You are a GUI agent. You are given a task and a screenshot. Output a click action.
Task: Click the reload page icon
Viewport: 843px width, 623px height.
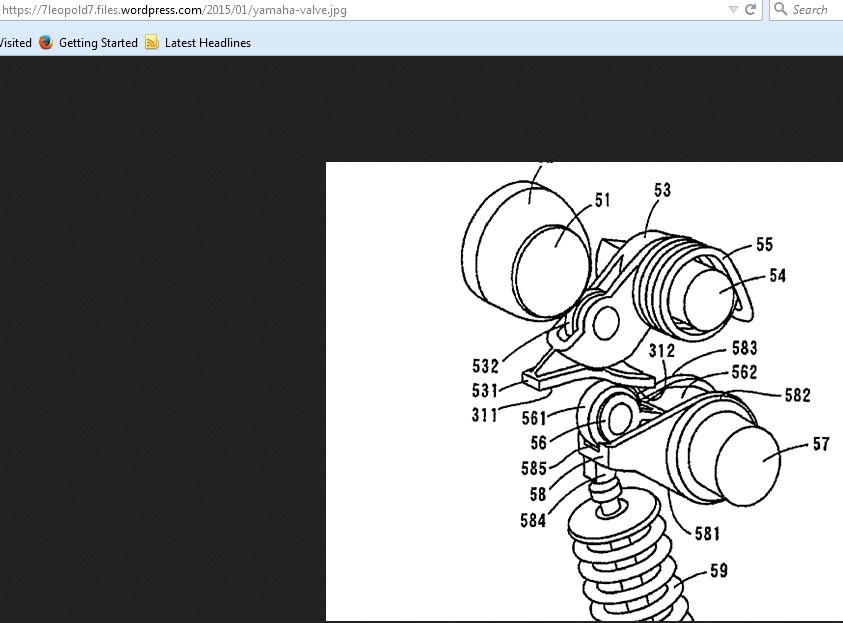750,10
